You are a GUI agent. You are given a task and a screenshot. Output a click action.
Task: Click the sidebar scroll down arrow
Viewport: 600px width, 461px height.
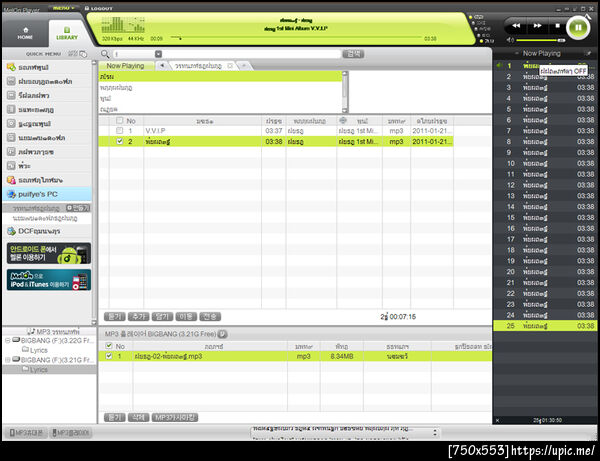[x=94, y=323]
